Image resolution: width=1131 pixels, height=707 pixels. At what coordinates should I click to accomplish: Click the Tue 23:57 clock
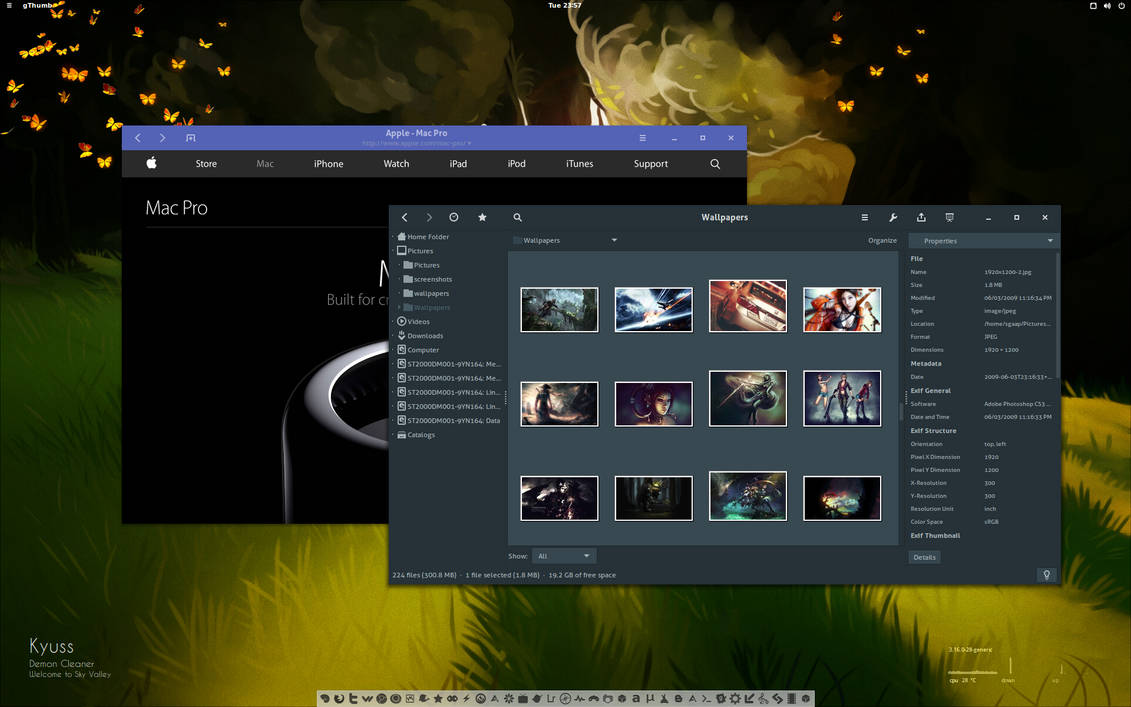[x=565, y=5]
